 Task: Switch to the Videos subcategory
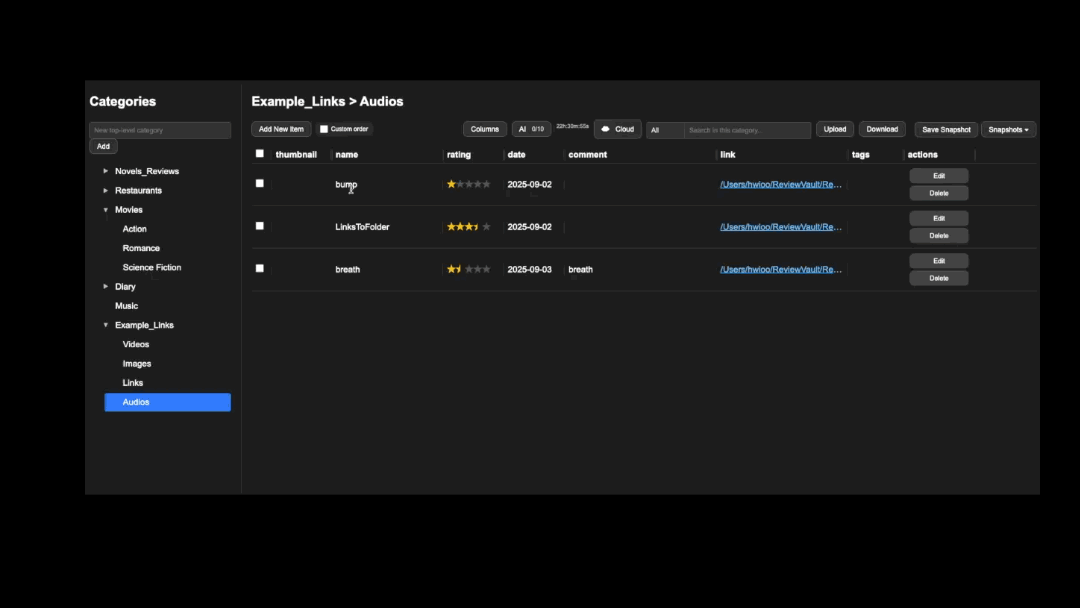(x=136, y=344)
